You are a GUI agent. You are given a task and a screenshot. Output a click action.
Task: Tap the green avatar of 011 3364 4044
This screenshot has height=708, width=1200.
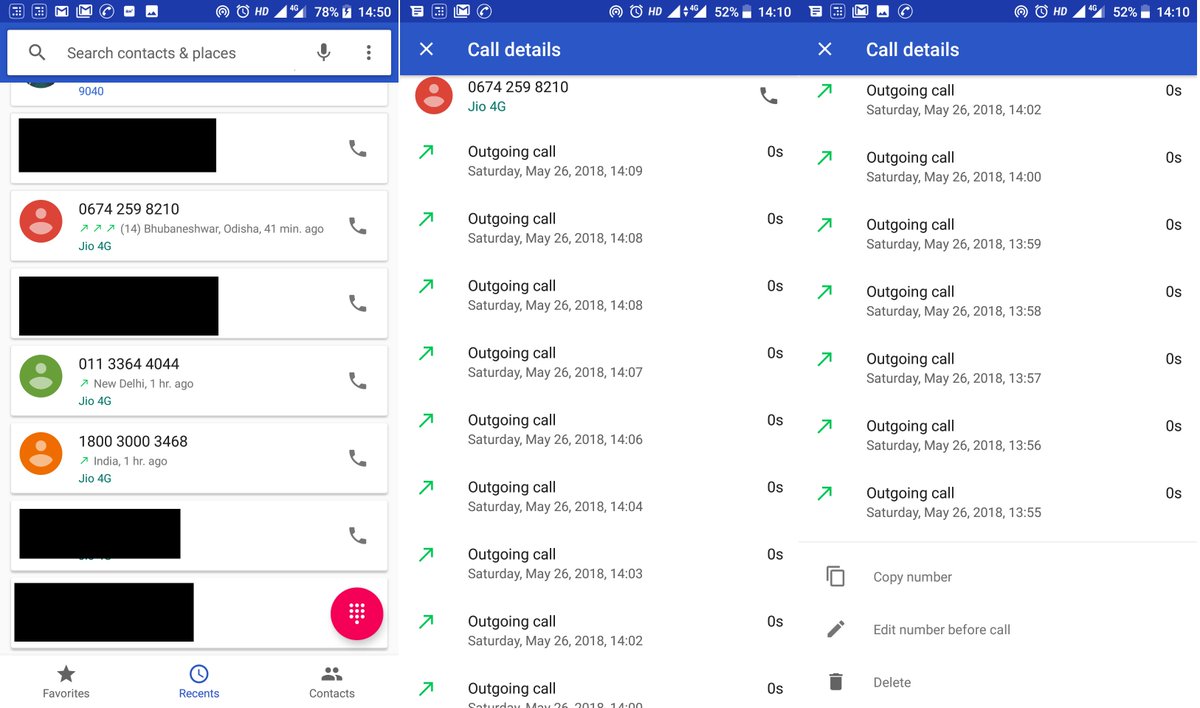41,376
